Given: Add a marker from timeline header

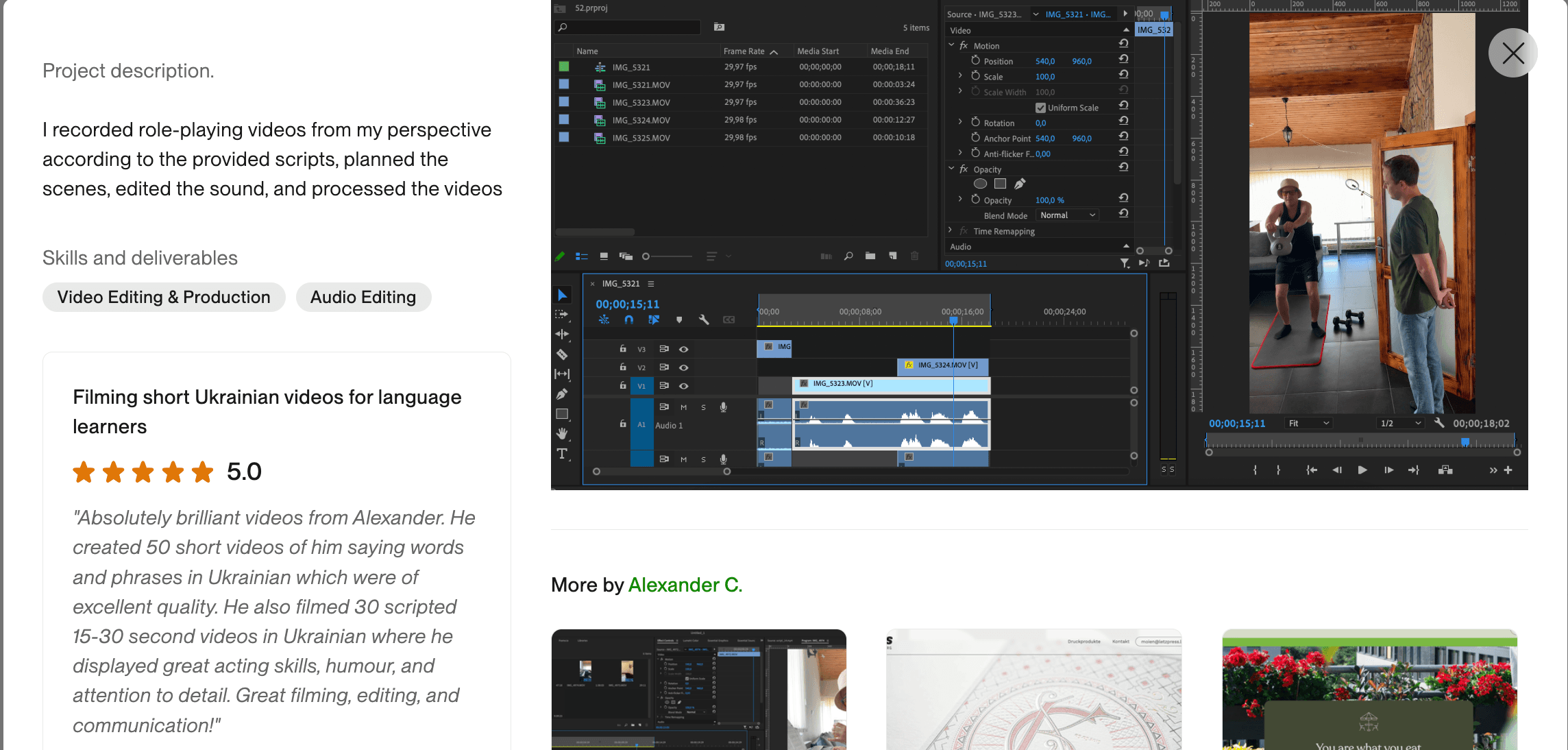Looking at the screenshot, I should click(x=679, y=320).
